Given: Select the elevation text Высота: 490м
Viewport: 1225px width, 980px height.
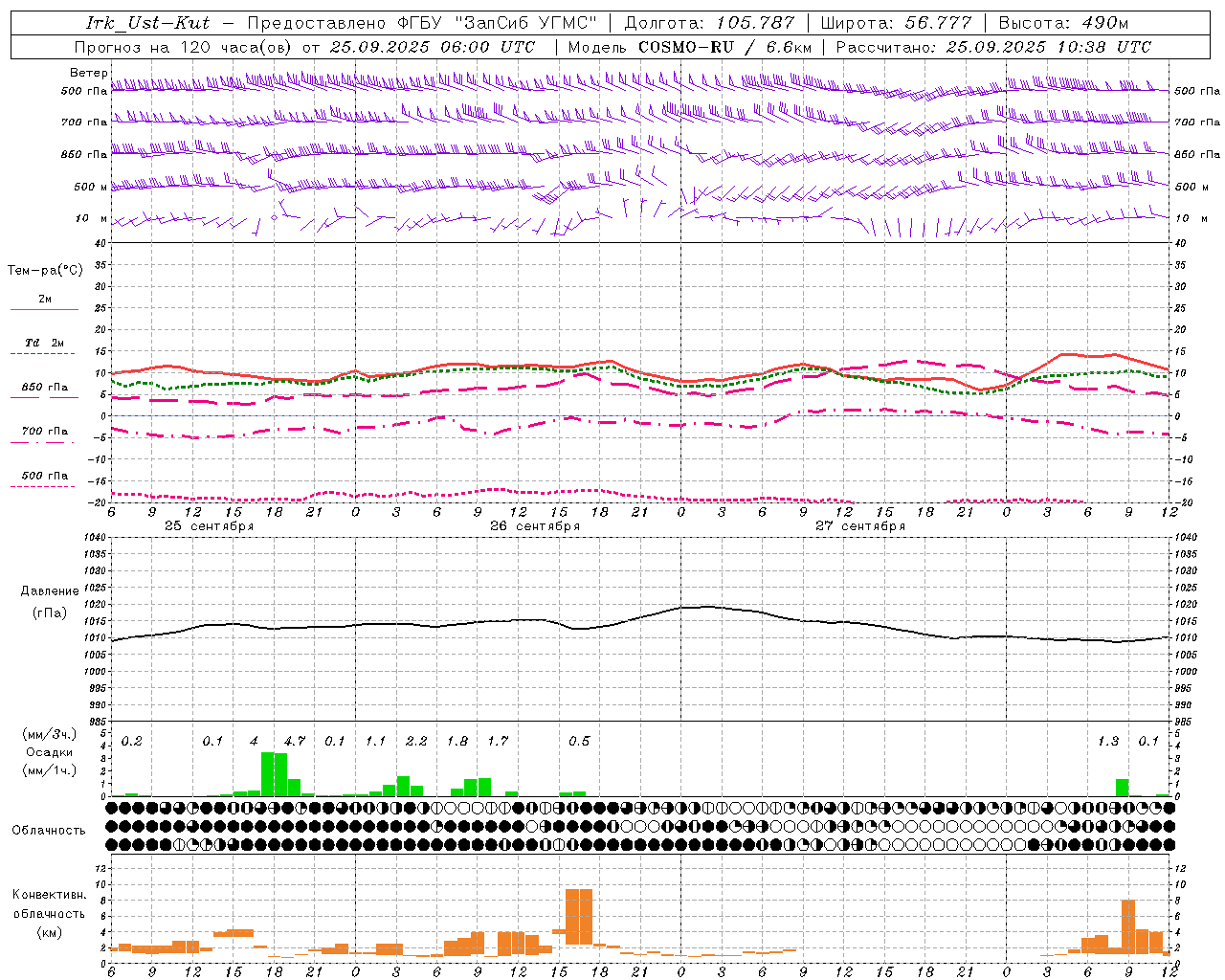Looking at the screenshot, I should tap(1063, 23).
